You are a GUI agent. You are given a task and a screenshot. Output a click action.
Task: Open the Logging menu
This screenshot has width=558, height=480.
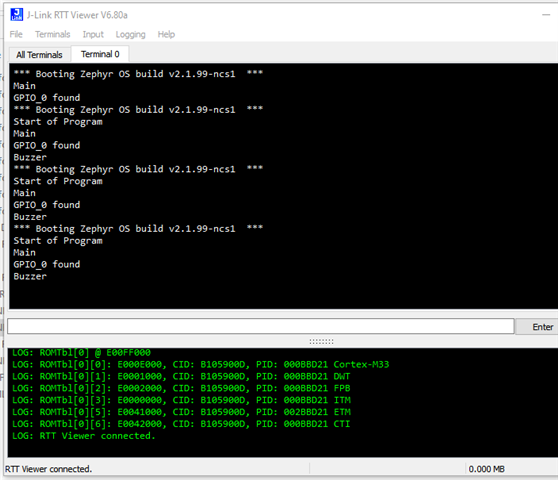coord(131,35)
